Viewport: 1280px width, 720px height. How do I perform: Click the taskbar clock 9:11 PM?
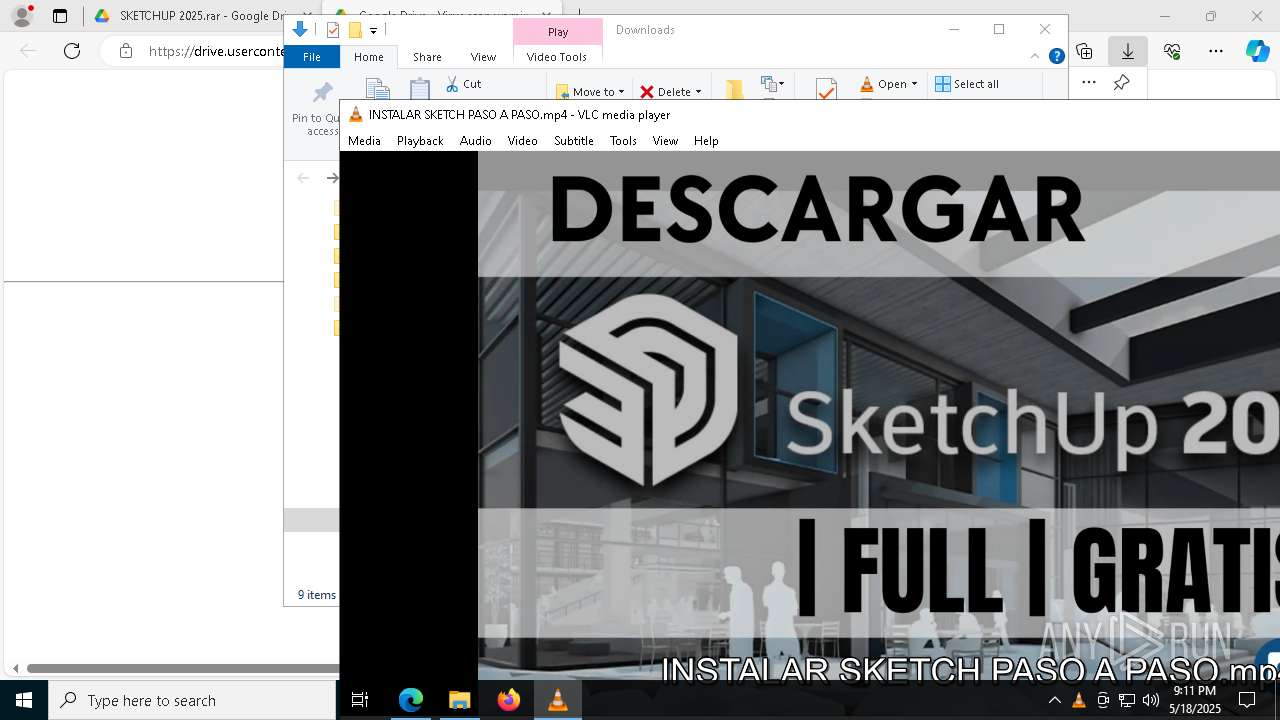1195,691
